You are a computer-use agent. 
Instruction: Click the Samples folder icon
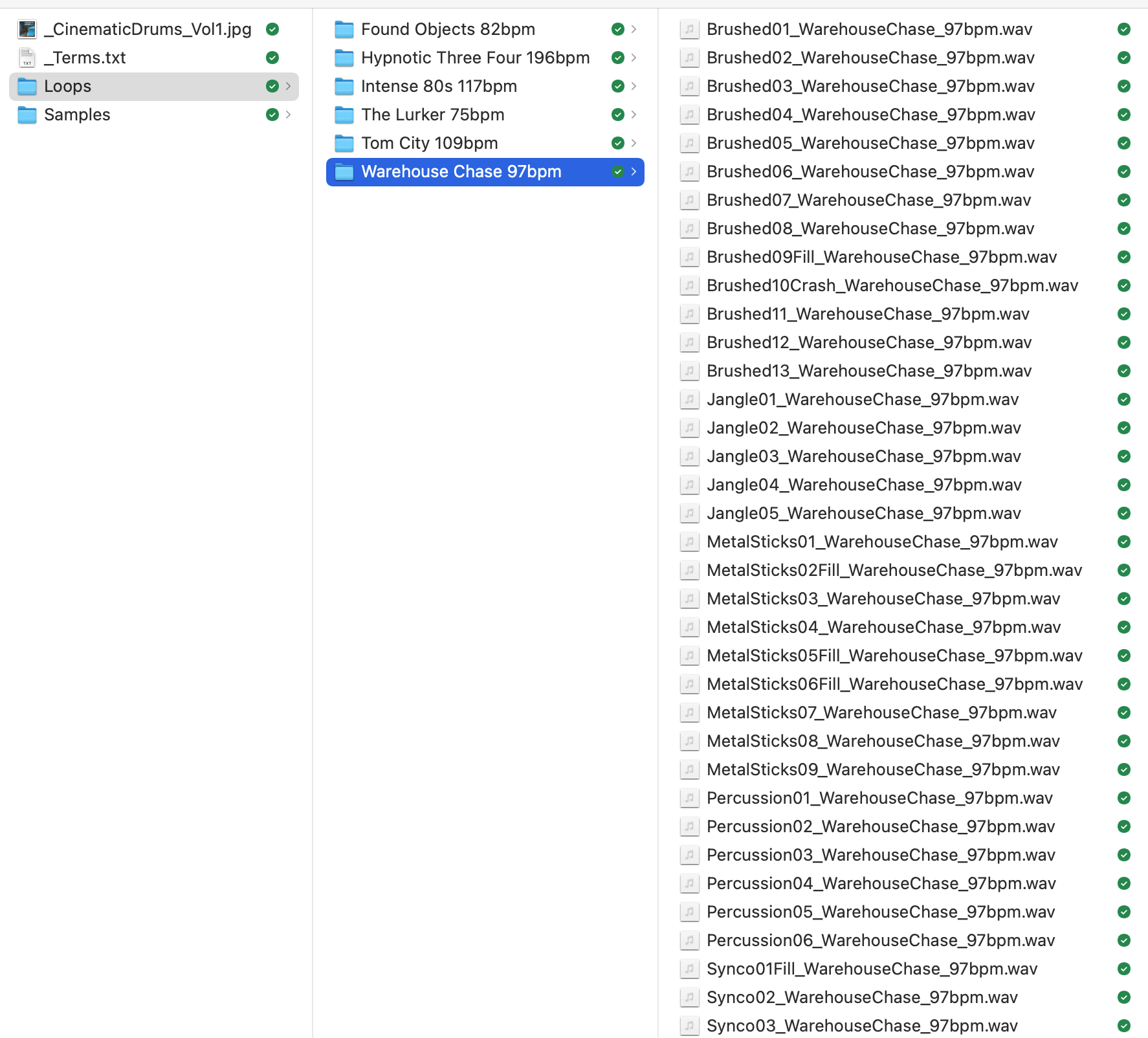pyautogui.click(x=27, y=115)
